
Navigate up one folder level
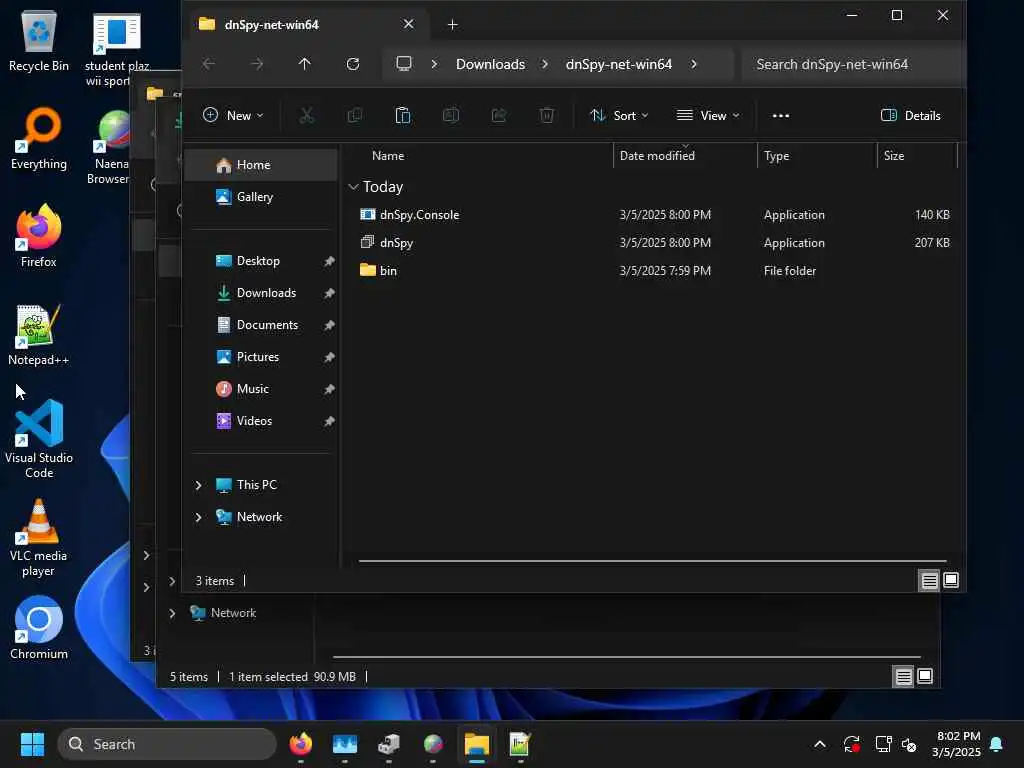coord(305,64)
